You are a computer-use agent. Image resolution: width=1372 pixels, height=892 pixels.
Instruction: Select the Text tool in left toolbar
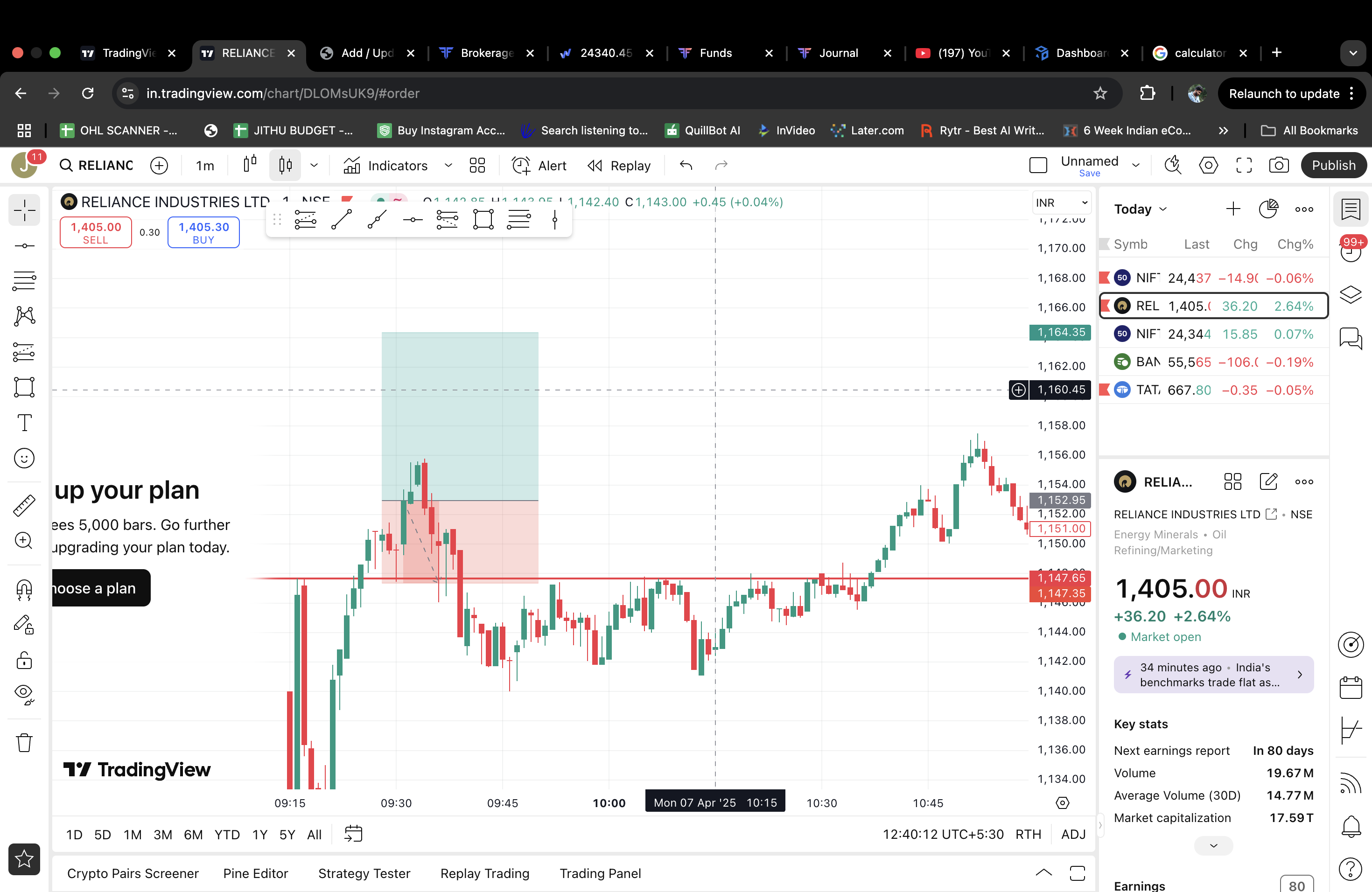tap(24, 423)
